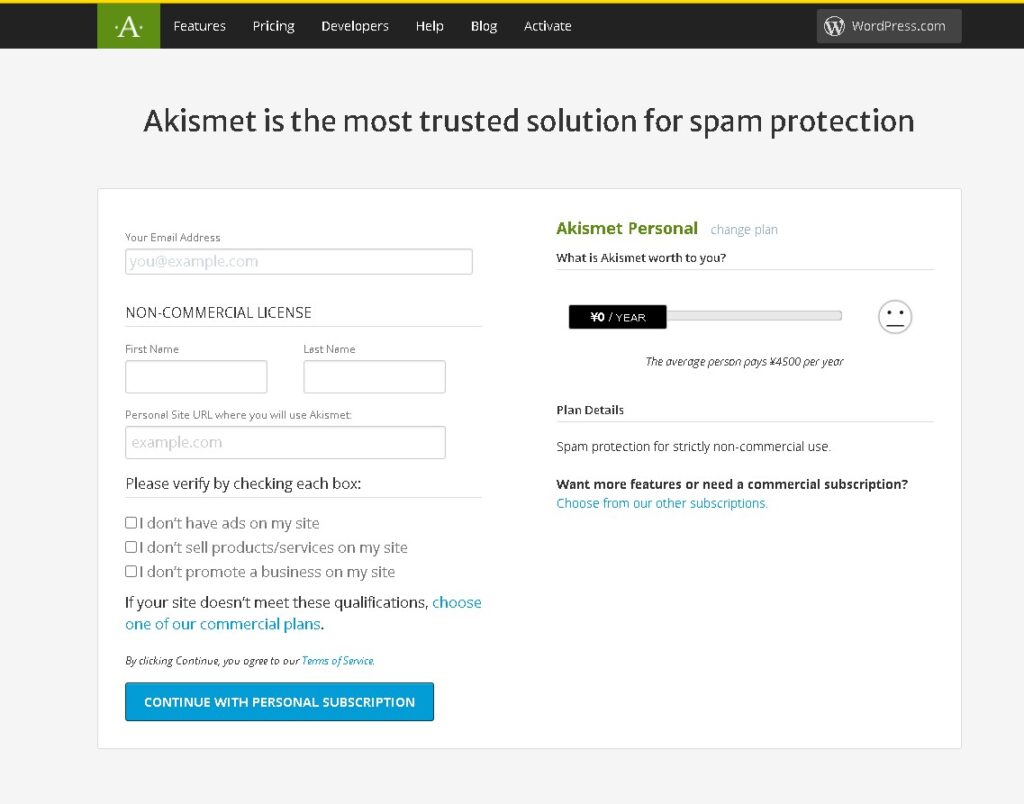The height and width of the screenshot is (804, 1024).
Task: Click the Your Email Address field
Action: 298,262
